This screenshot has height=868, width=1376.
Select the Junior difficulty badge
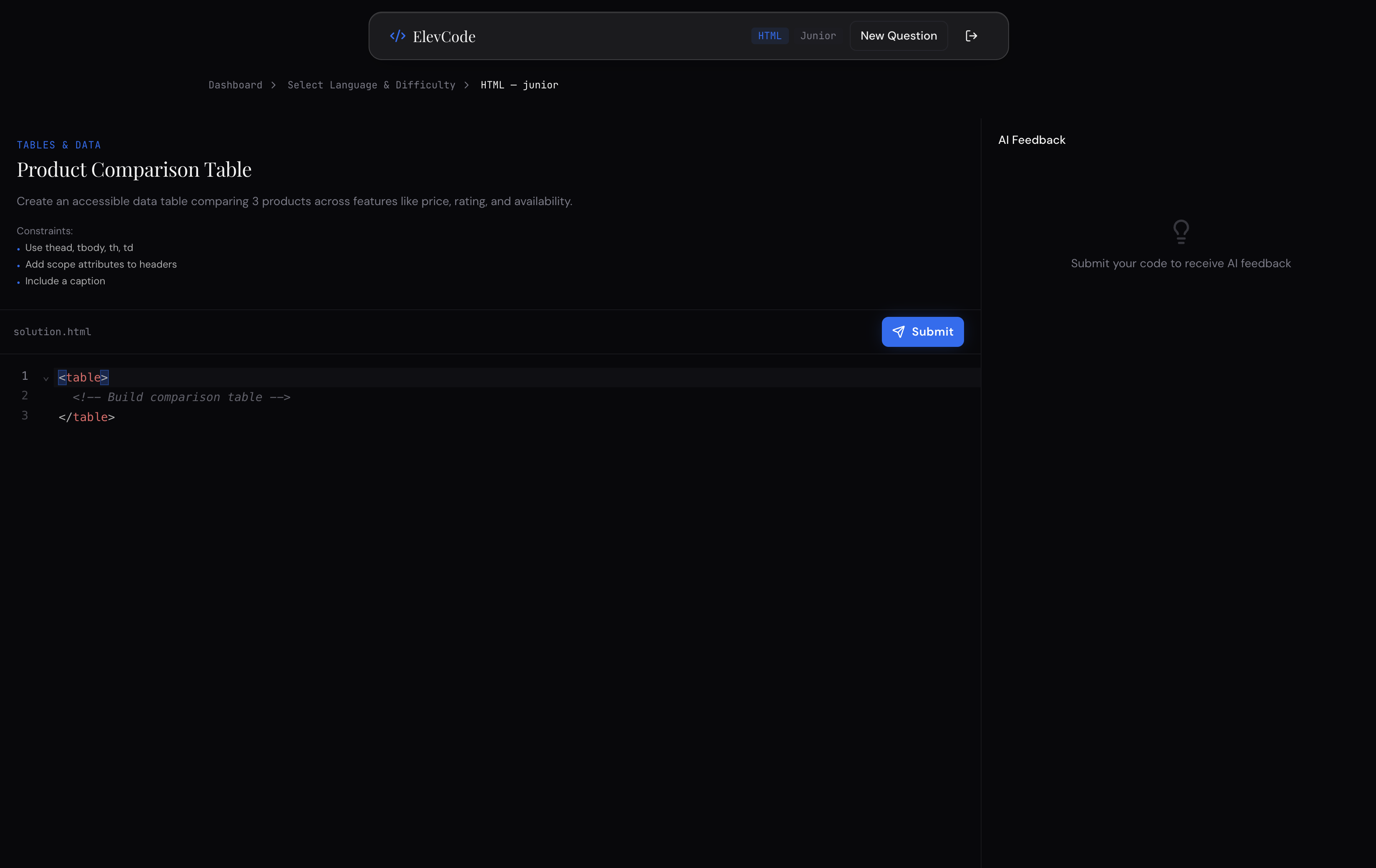pos(818,35)
